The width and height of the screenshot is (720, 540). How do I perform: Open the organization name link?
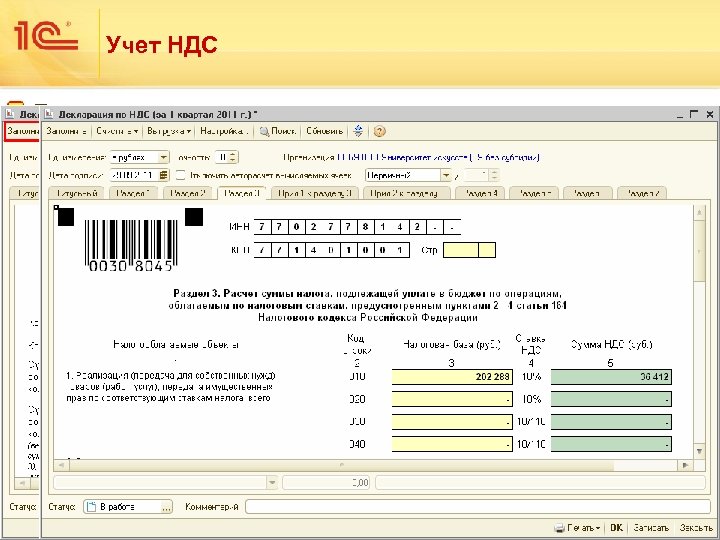pos(438,158)
